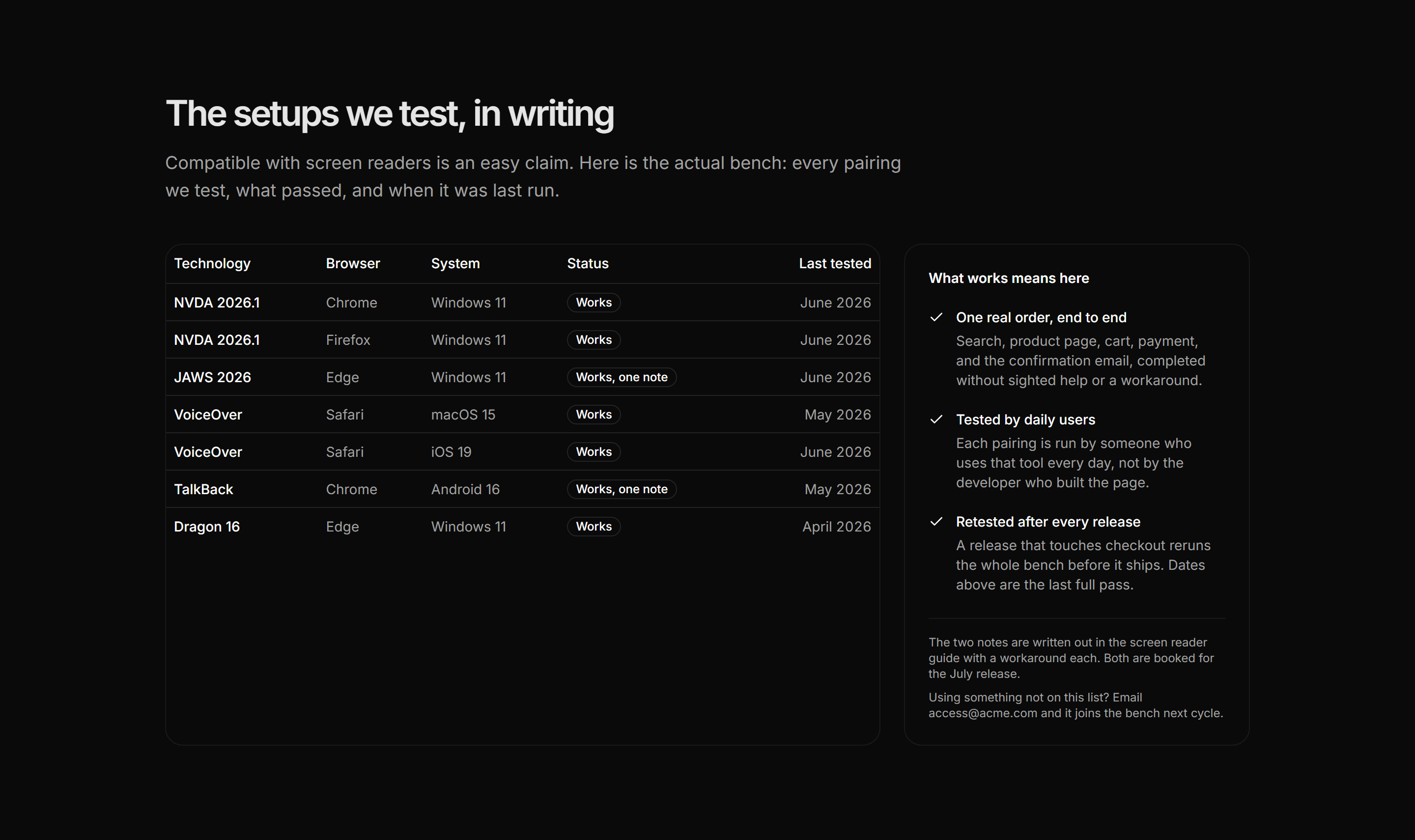Click the "iOS 19" system cell

451,452
